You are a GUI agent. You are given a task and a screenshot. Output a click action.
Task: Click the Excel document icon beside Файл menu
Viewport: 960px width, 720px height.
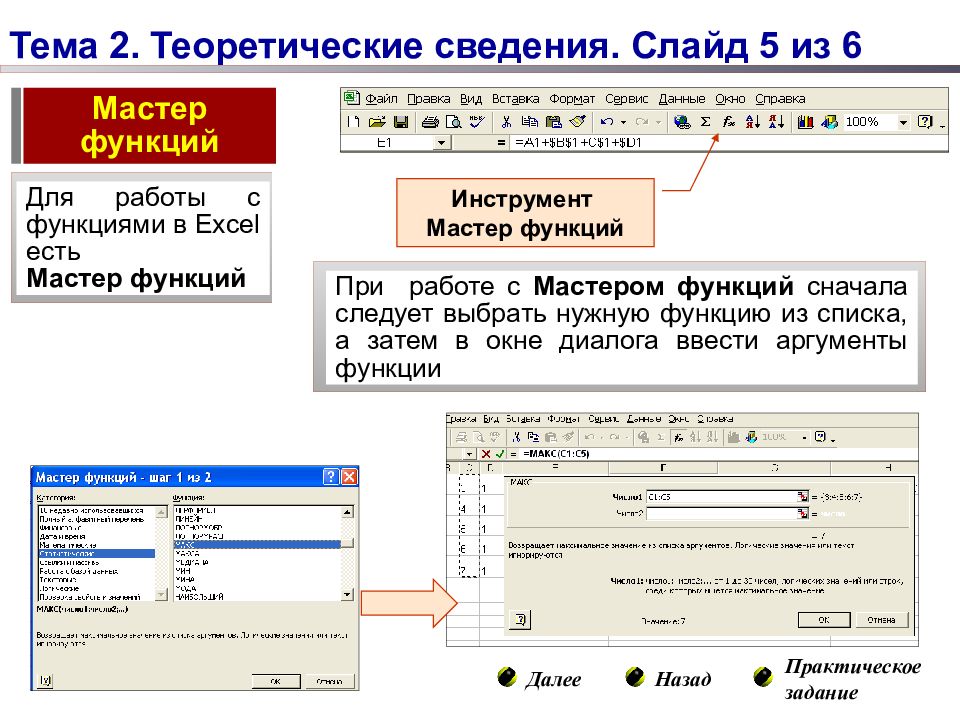click(351, 98)
